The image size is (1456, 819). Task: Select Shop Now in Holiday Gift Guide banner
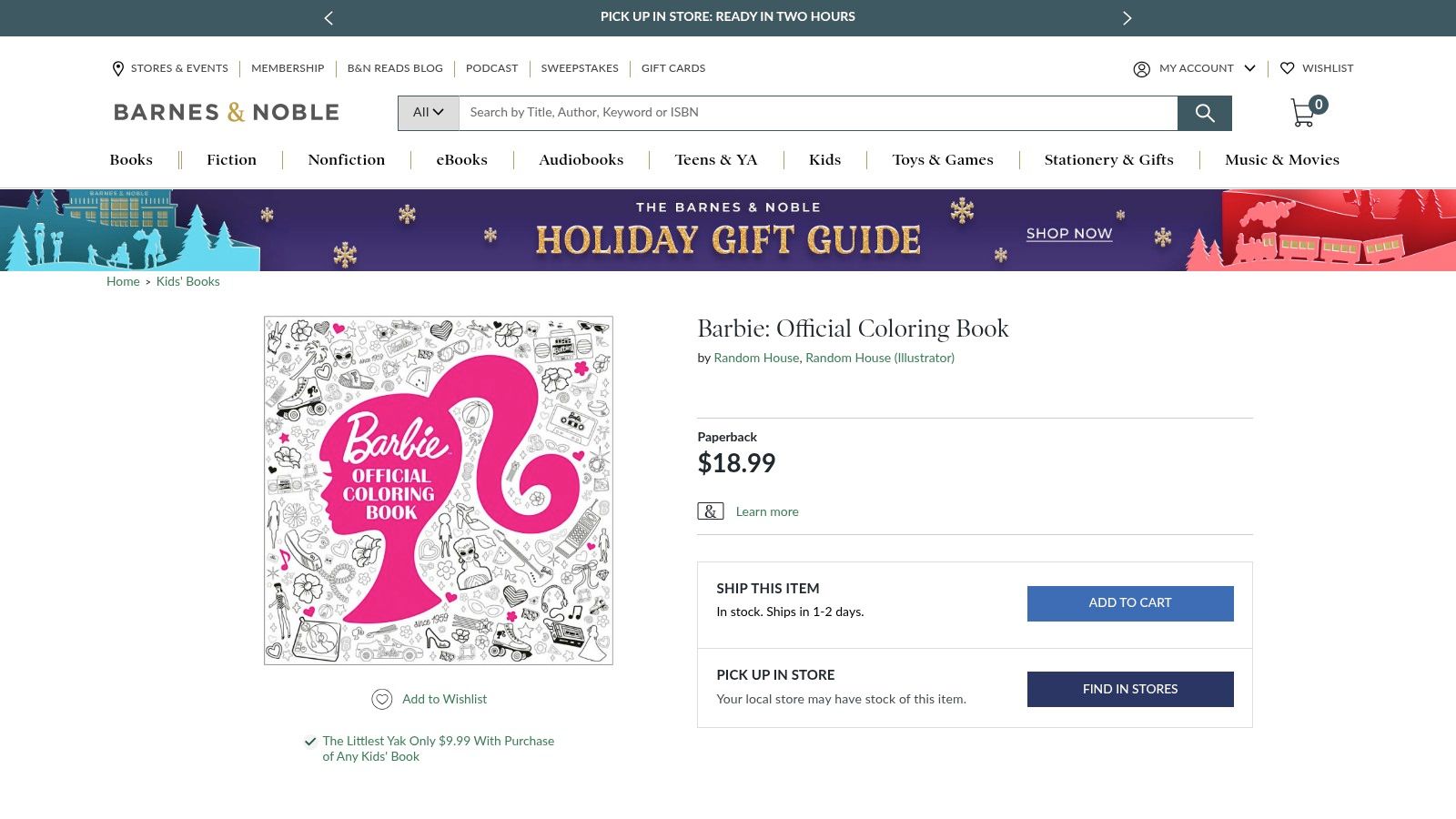pyautogui.click(x=1068, y=235)
